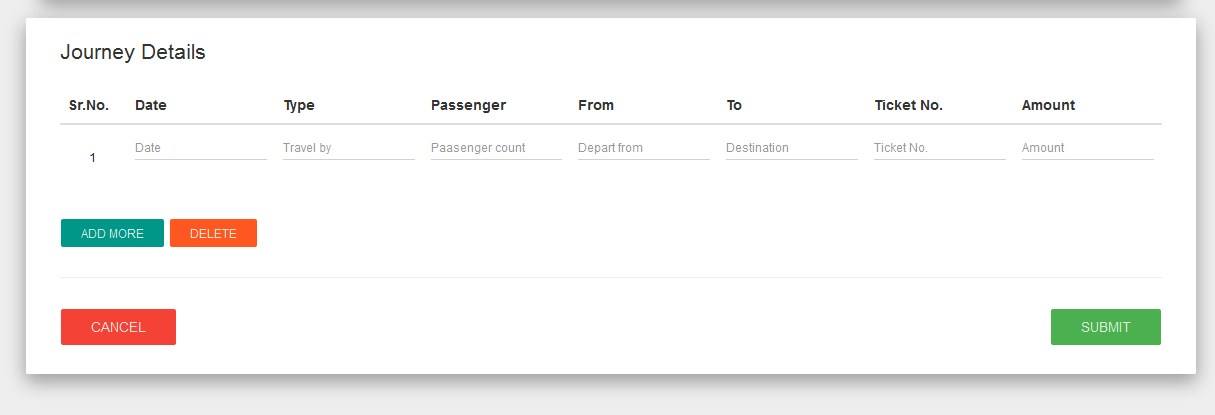Focus the Travel by field
Image resolution: width=1215 pixels, height=415 pixels.
(x=348, y=148)
